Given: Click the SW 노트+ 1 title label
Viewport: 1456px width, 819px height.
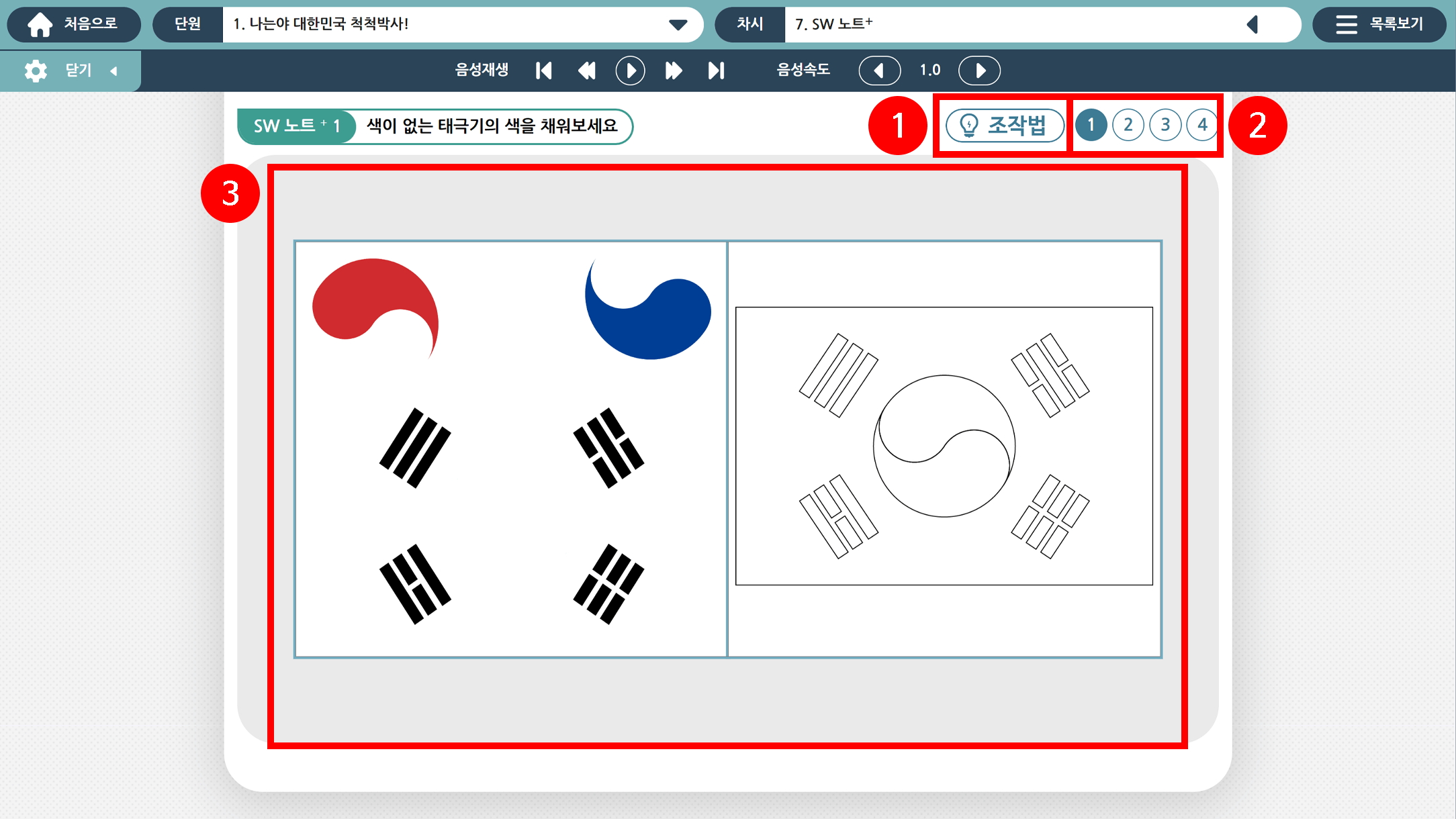Looking at the screenshot, I should pyautogui.click(x=296, y=126).
